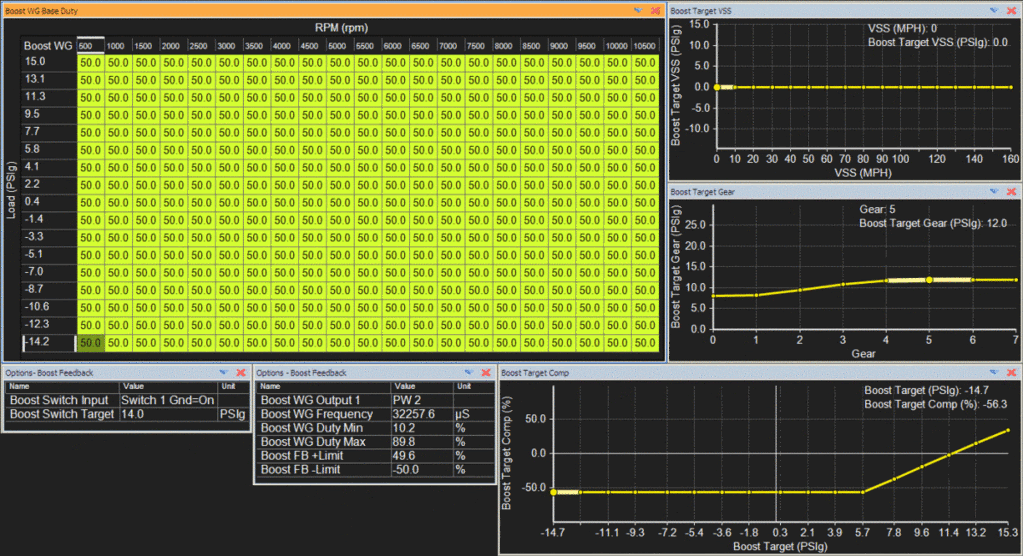Select the Boost WG Duty Max row name
The height and width of the screenshot is (556, 1023).
pyautogui.click(x=324, y=442)
